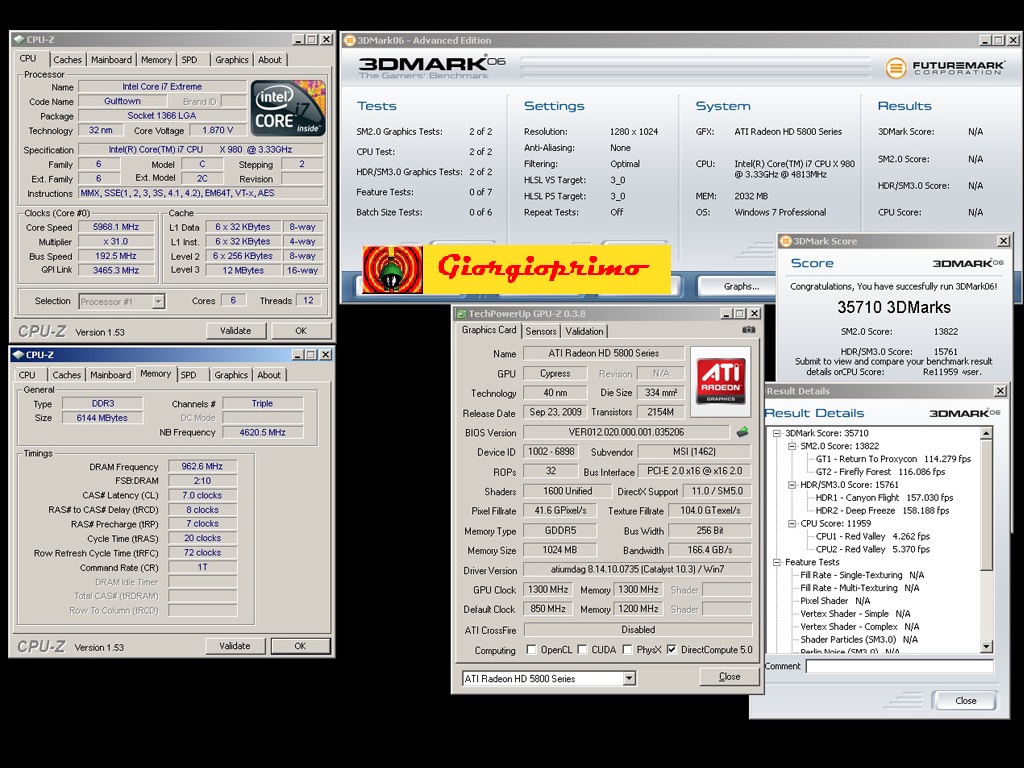Click the Release Date value Sep 23, 2009
The image size is (1024, 768).
coord(555,412)
